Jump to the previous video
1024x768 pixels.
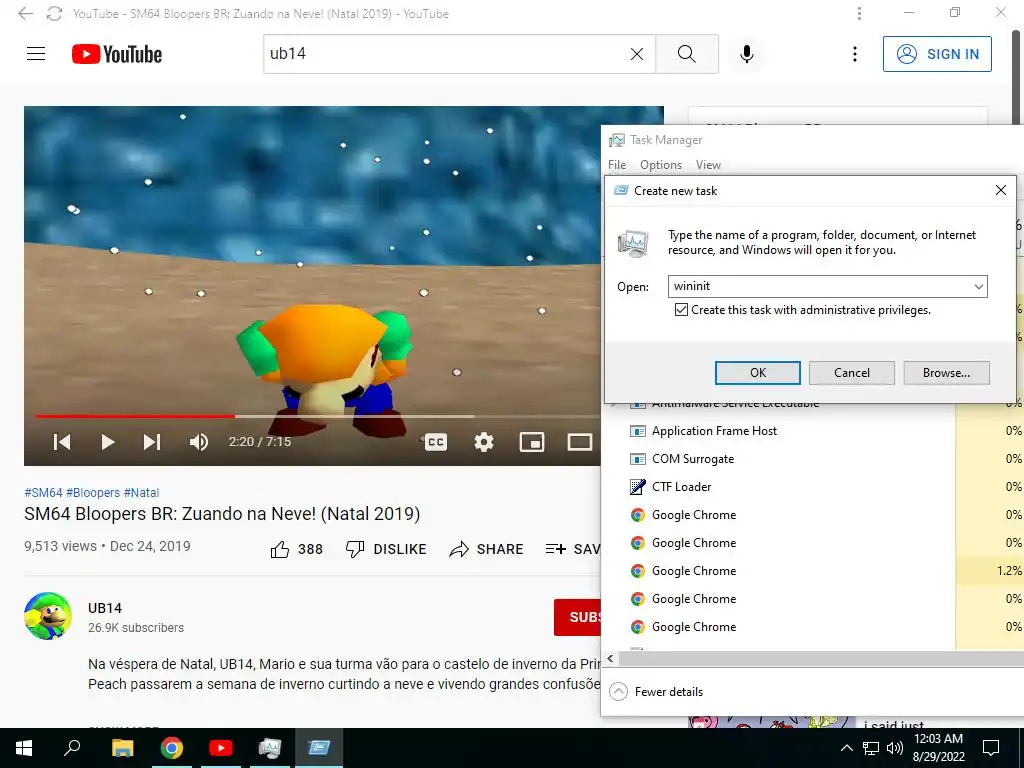(62, 442)
